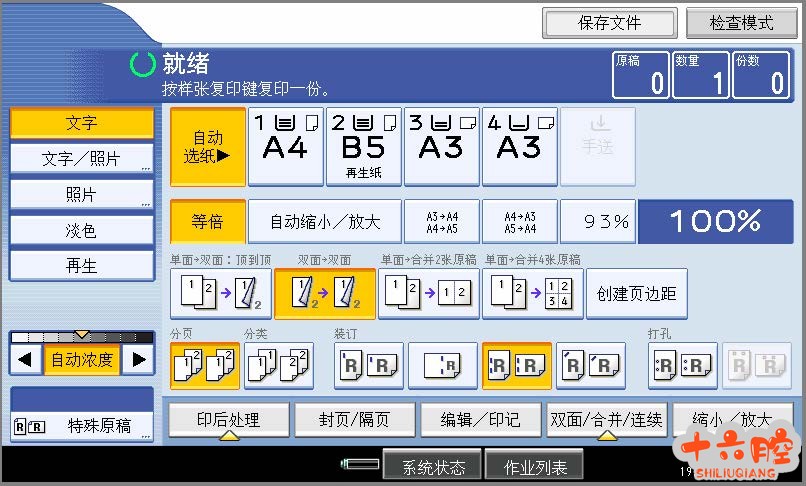Open 文字/照片 options
This screenshot has width=806, height=486.
(82, 159)
